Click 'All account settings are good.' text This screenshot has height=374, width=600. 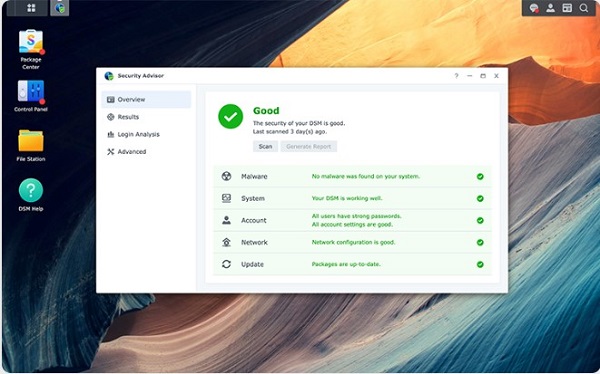pos(352,225)
